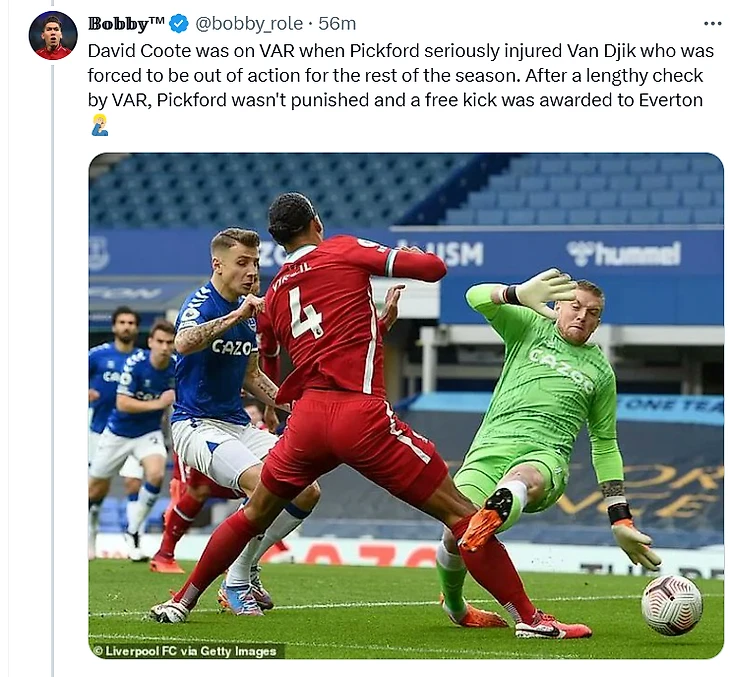Open the three-dot more options menu
The height and width of the screenshot is (677, 730).
coord(712,24)
